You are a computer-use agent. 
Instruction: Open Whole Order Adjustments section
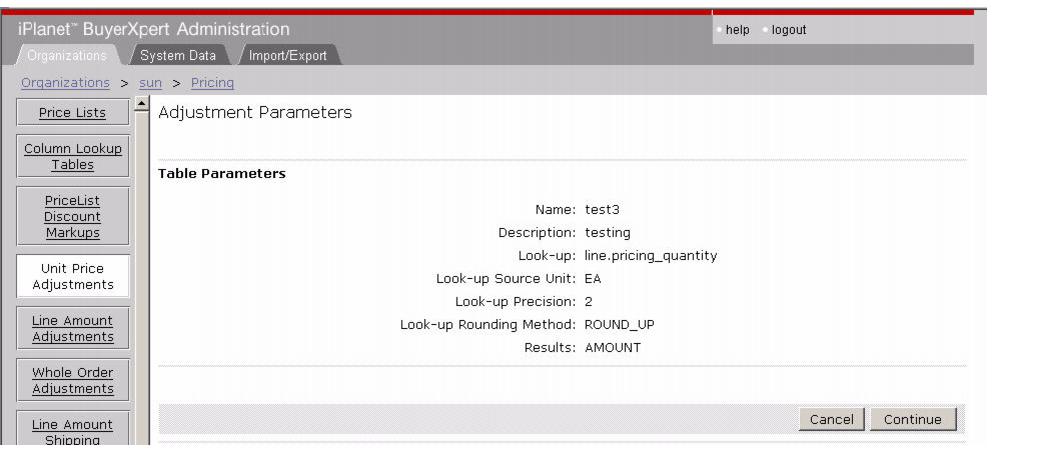pos(73,380)
